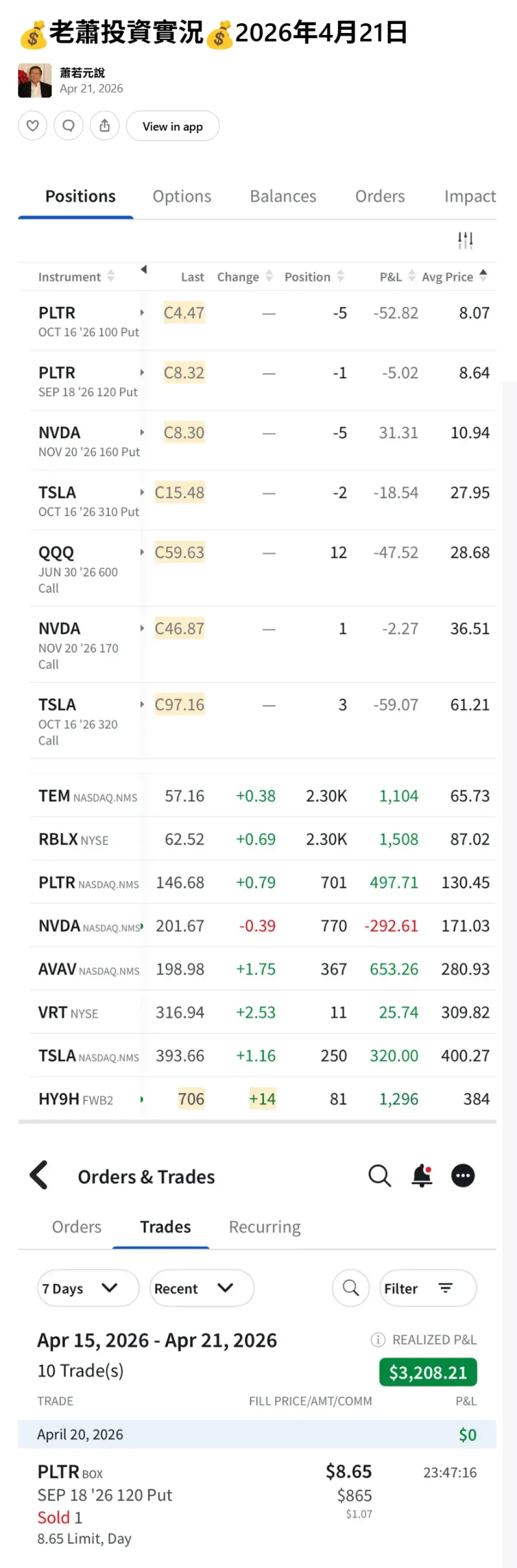The height and width of the screenshot is (1568, 517).
Task: Open column settings sliders icon
Action: [465, 240]
